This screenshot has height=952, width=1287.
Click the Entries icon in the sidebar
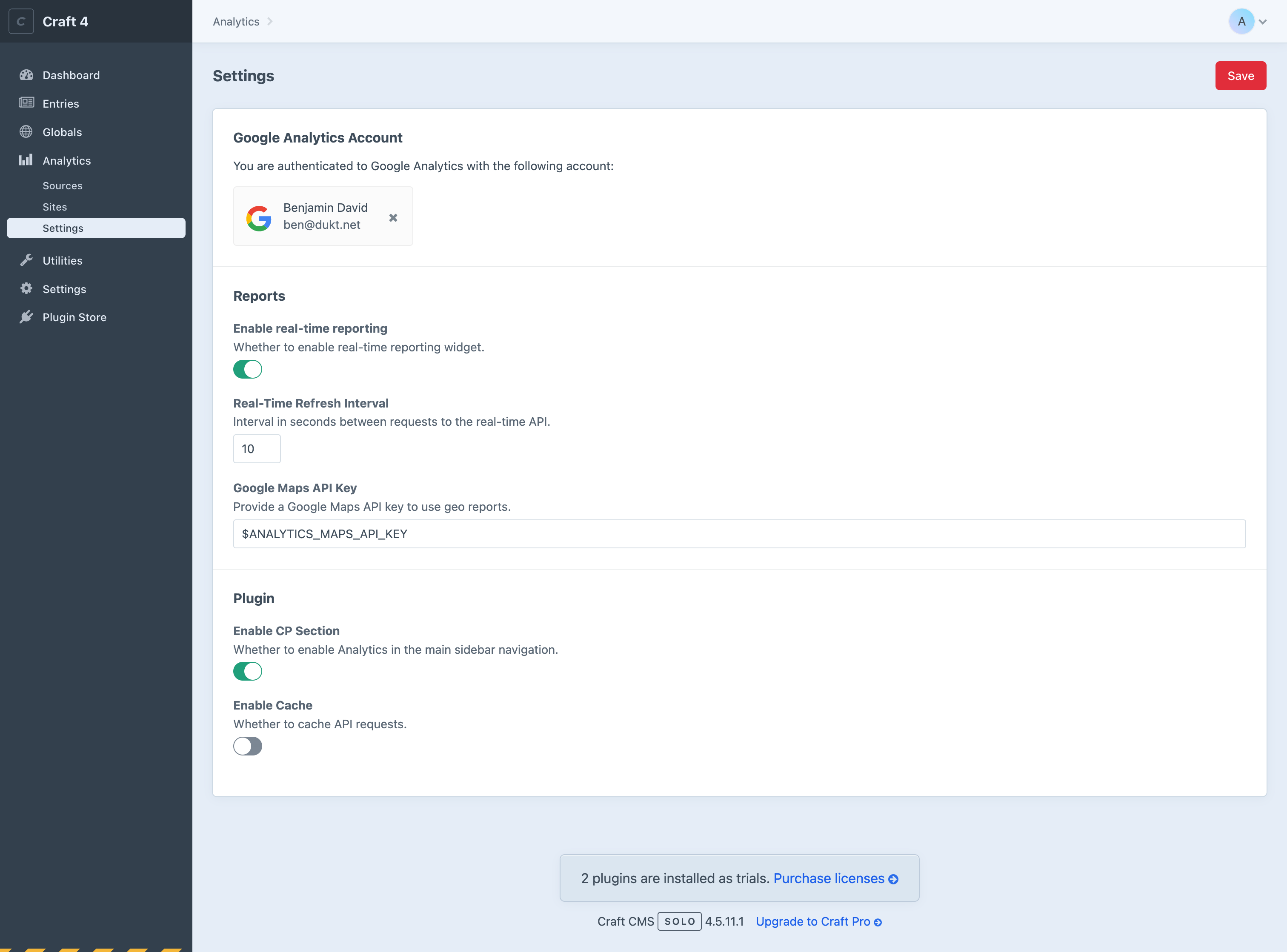[26, 103]
